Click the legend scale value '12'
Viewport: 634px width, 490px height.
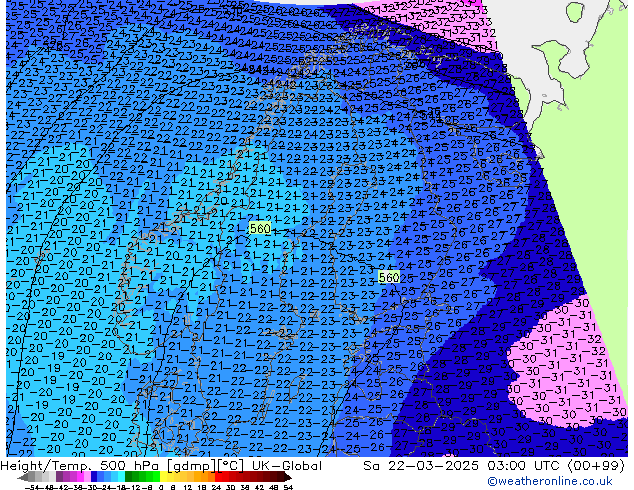188,487
